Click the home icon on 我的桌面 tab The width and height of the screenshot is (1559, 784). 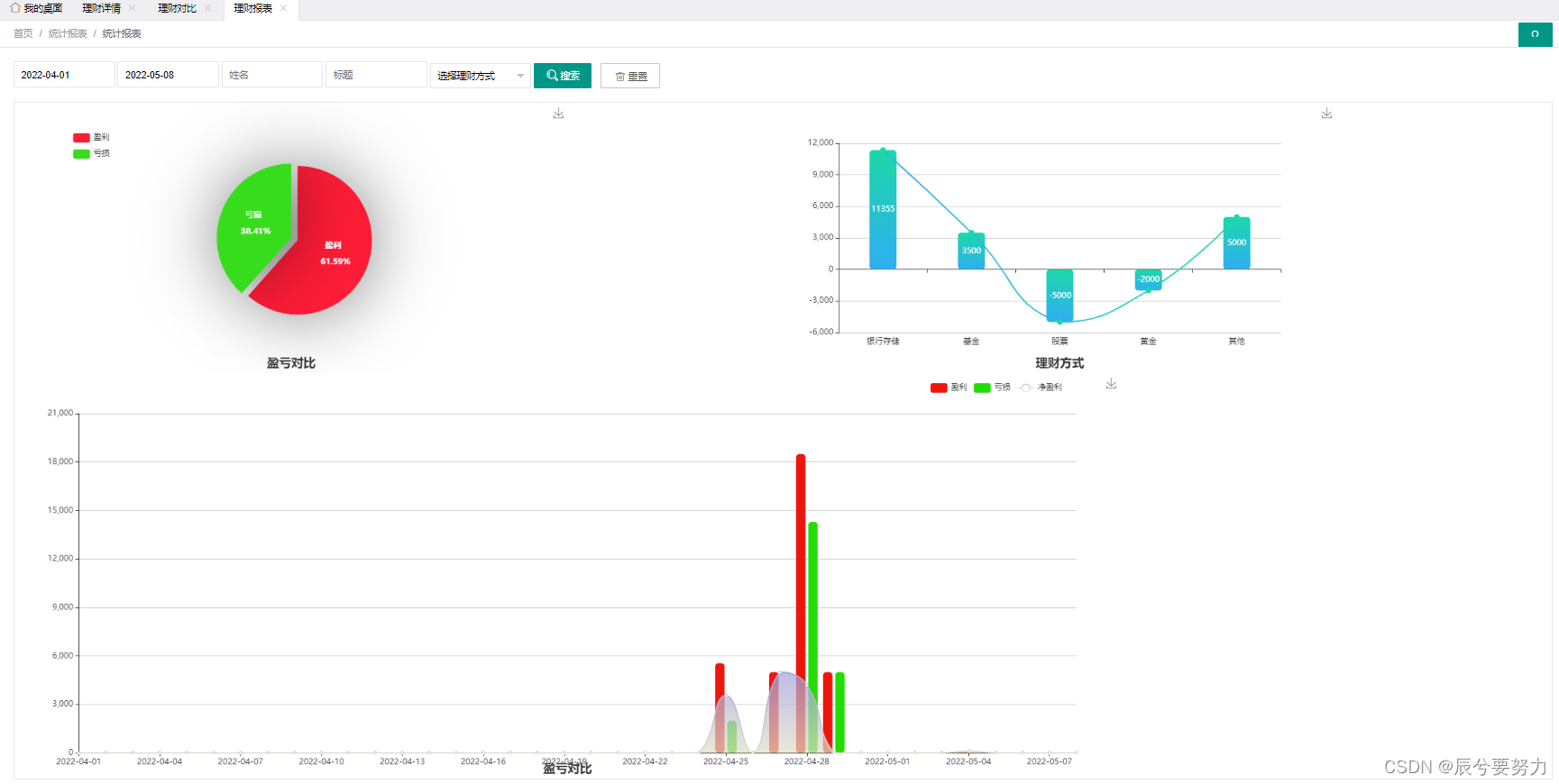[x=15, y=7]
